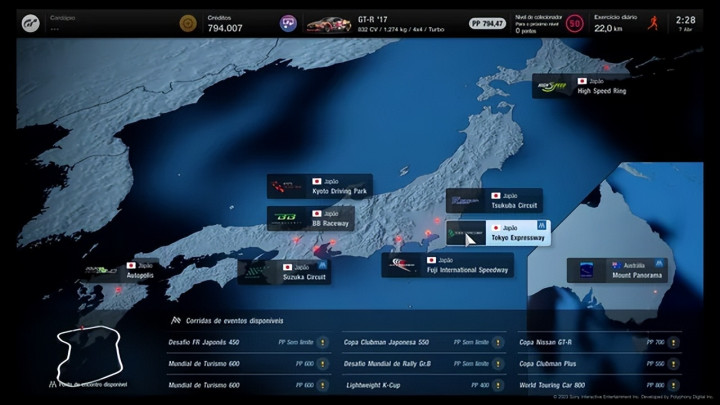Viewport: 720px width, 405px height.
Task: Click the Fuji International Speedway logo
Action: pyautogui.click(x=400, y=265)
